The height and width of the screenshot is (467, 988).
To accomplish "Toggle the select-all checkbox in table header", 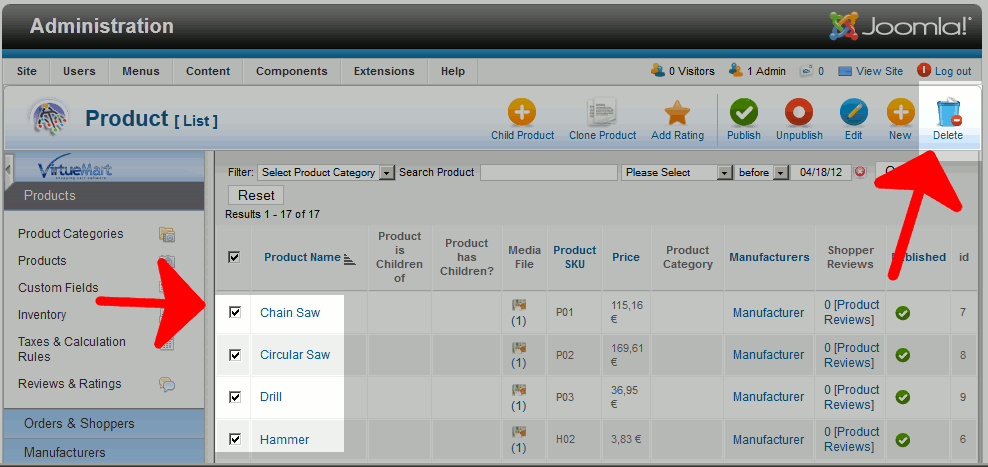I will click(234, 257).
